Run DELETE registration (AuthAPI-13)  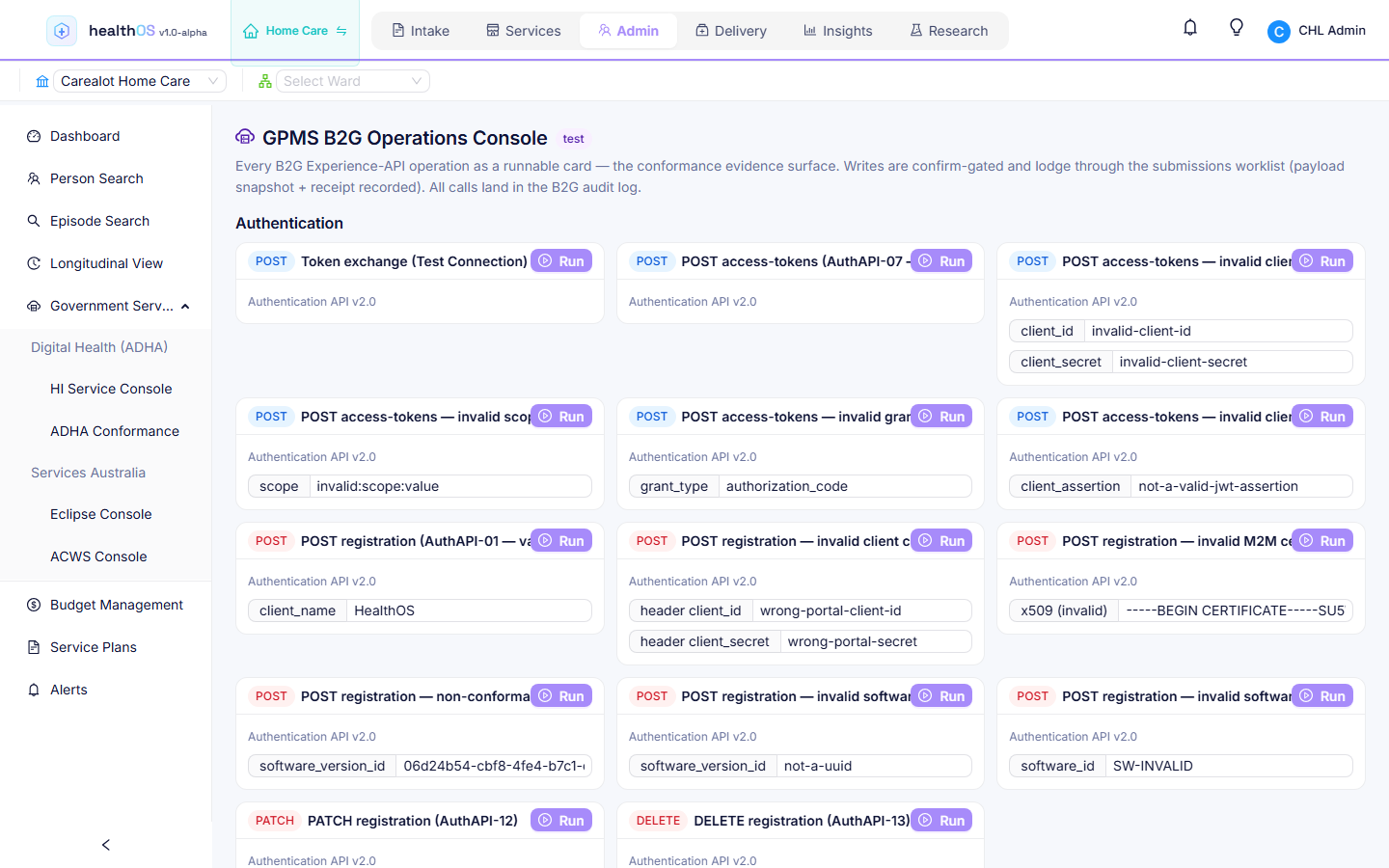pos(941,821)
